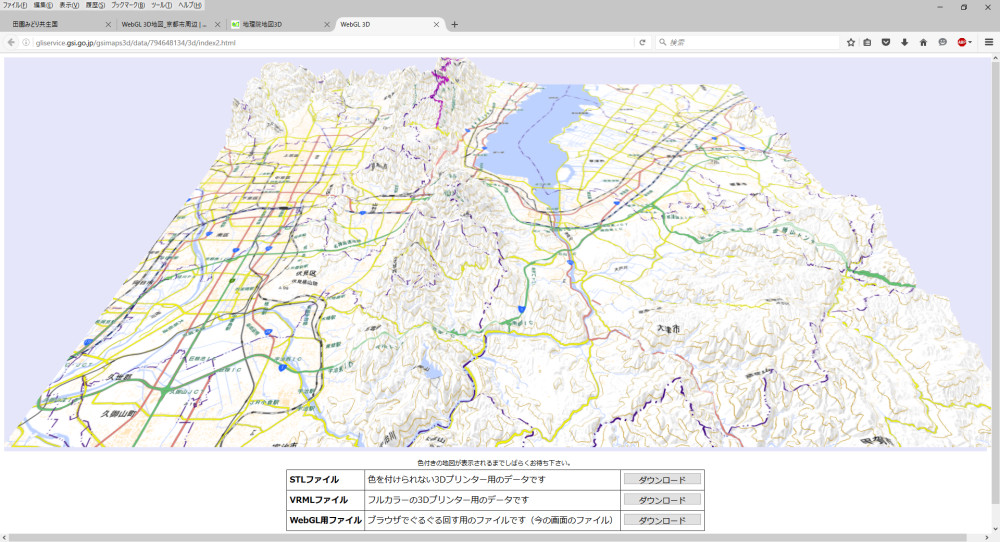Go to the home page icon

point(923,42)
